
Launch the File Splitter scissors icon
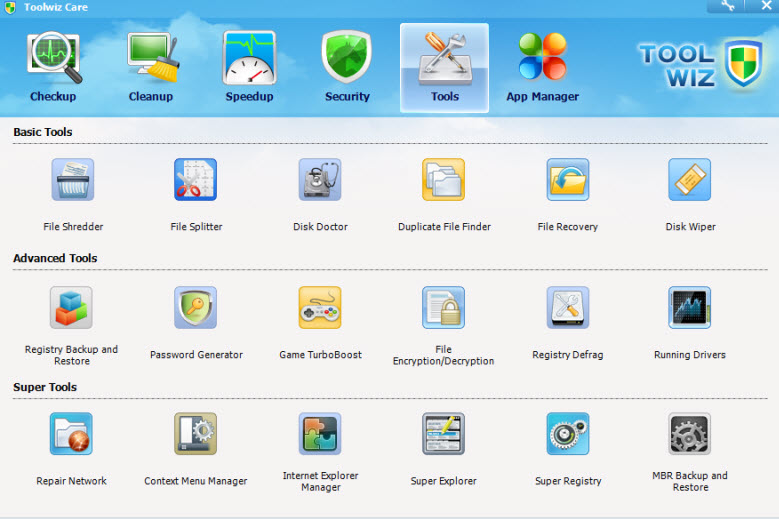[195, 179]
